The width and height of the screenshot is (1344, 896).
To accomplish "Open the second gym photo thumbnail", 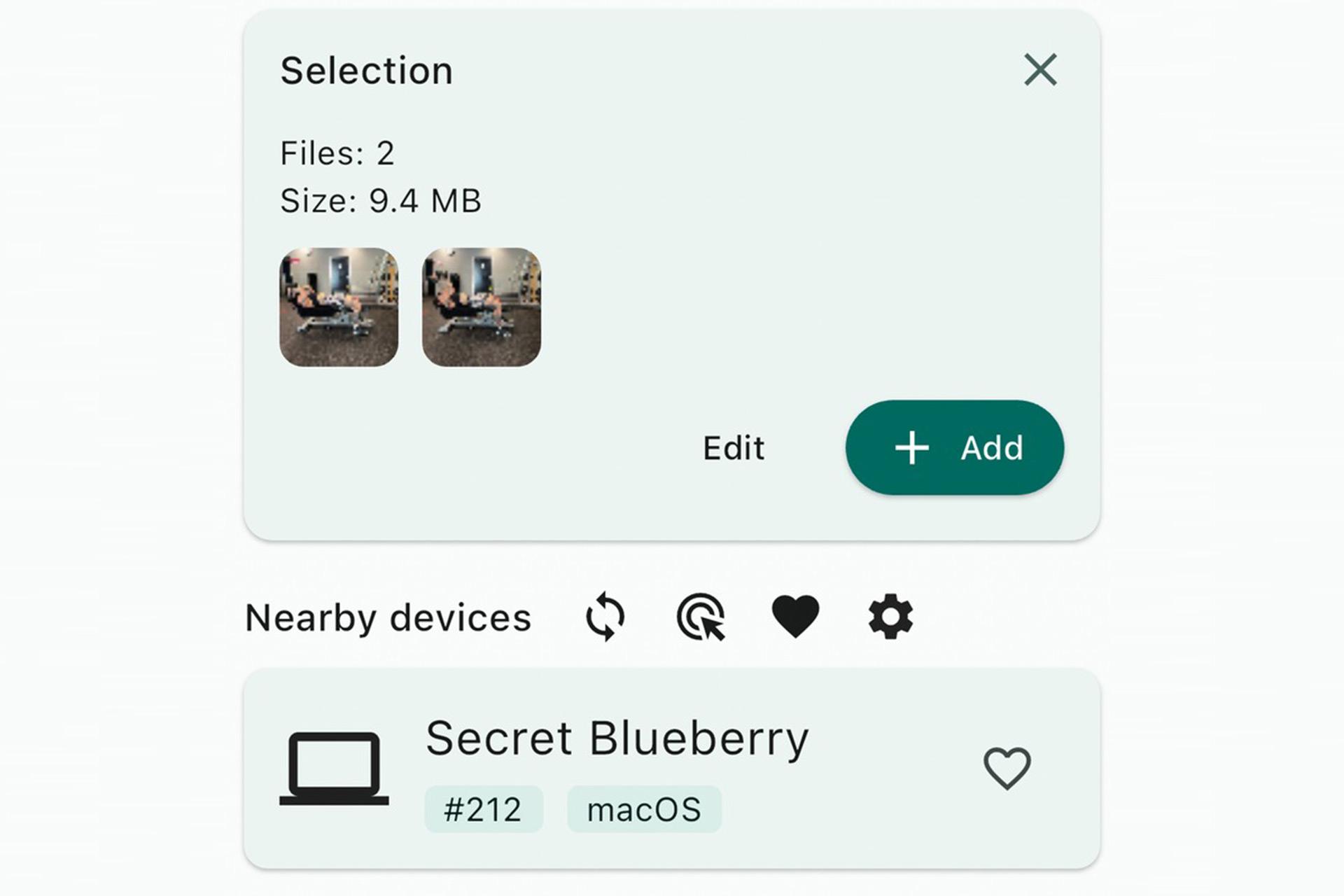I will pyautogui.click(x=482, y=307).
